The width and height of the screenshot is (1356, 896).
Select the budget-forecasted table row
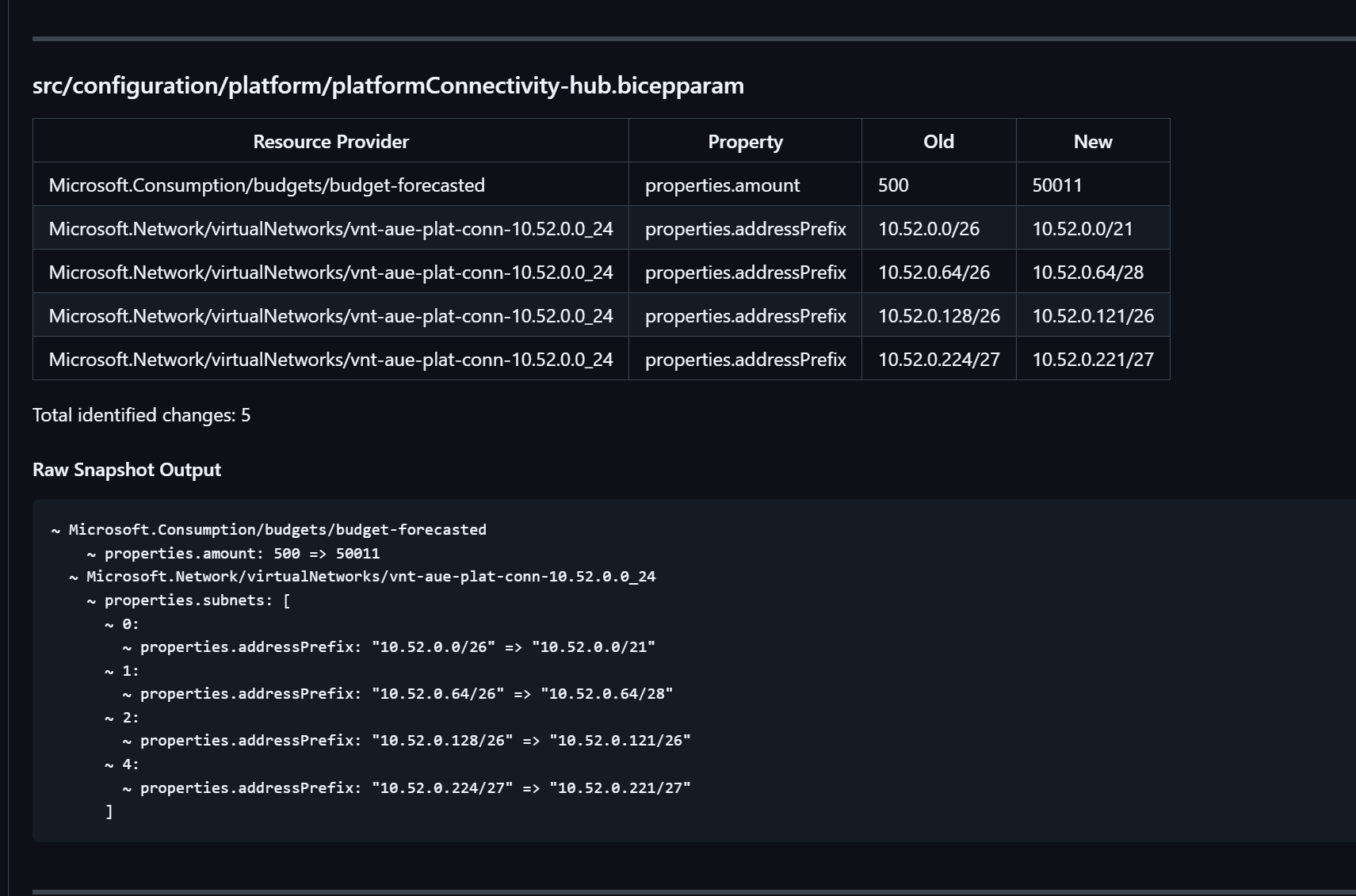[267, 185]
